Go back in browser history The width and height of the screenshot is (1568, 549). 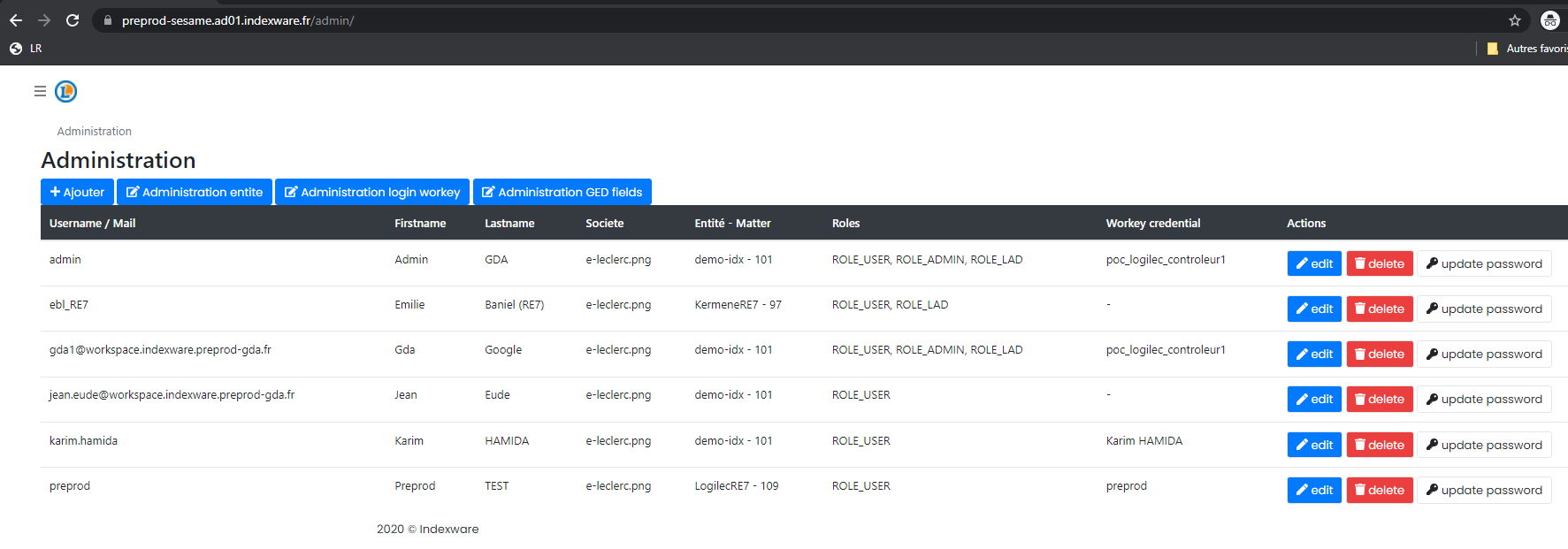(16, 20)
